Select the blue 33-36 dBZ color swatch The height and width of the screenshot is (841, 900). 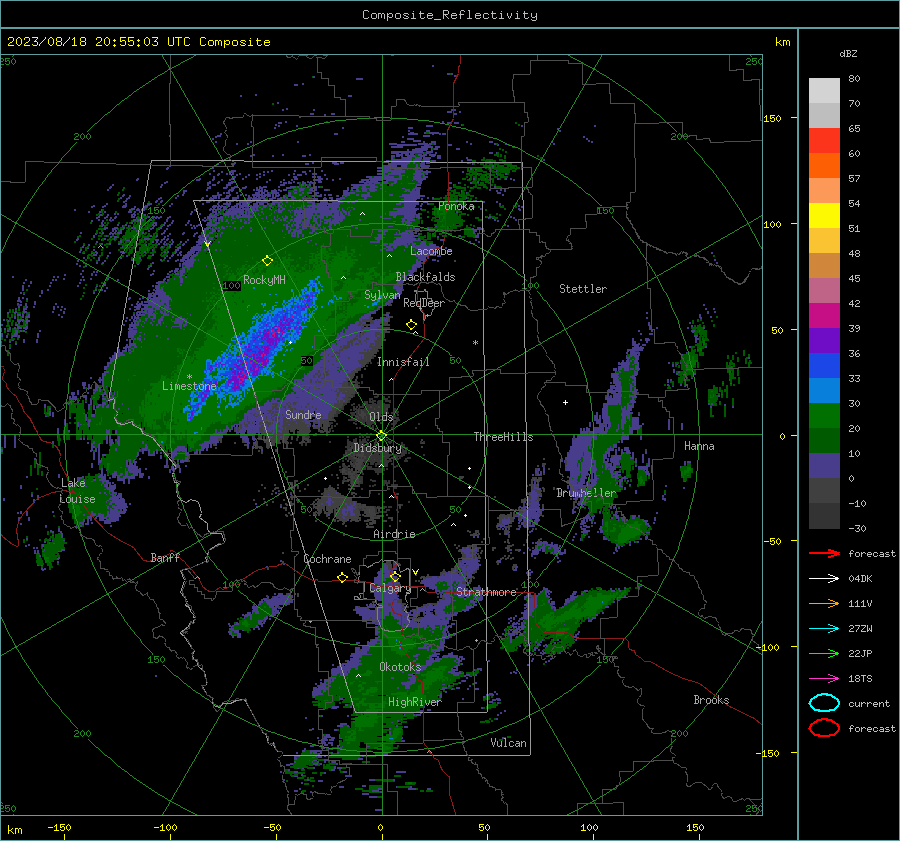pyautogui.click(x=824, y=366)
